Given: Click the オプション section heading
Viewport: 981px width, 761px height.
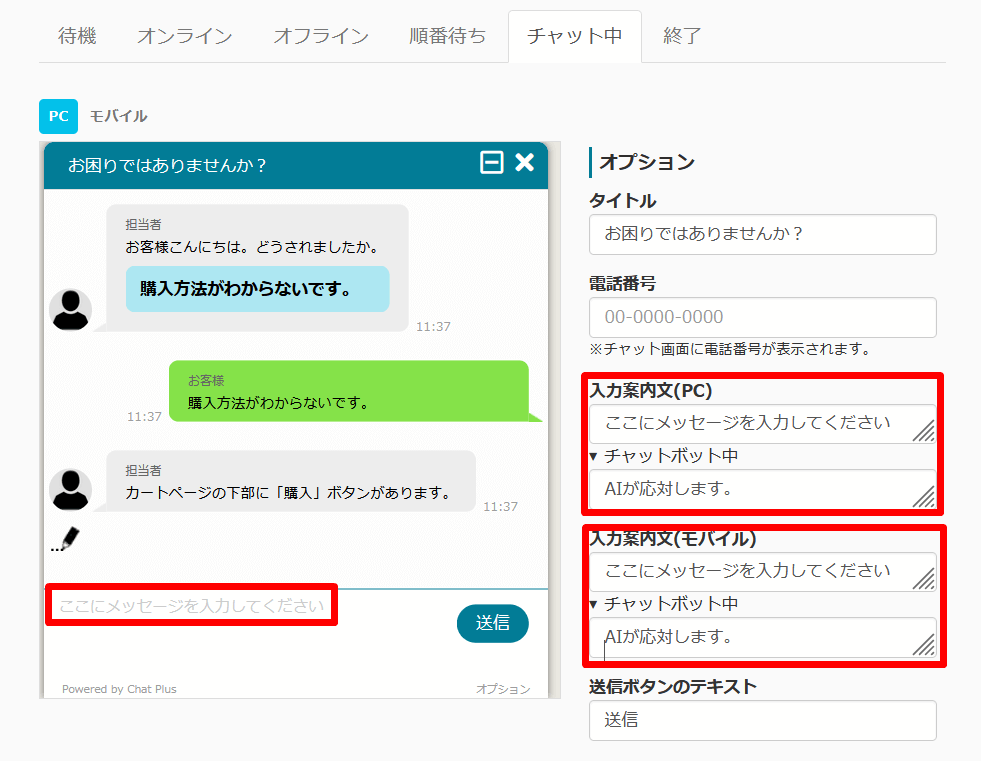Looking at the screenshot, I should click(647, 162).
